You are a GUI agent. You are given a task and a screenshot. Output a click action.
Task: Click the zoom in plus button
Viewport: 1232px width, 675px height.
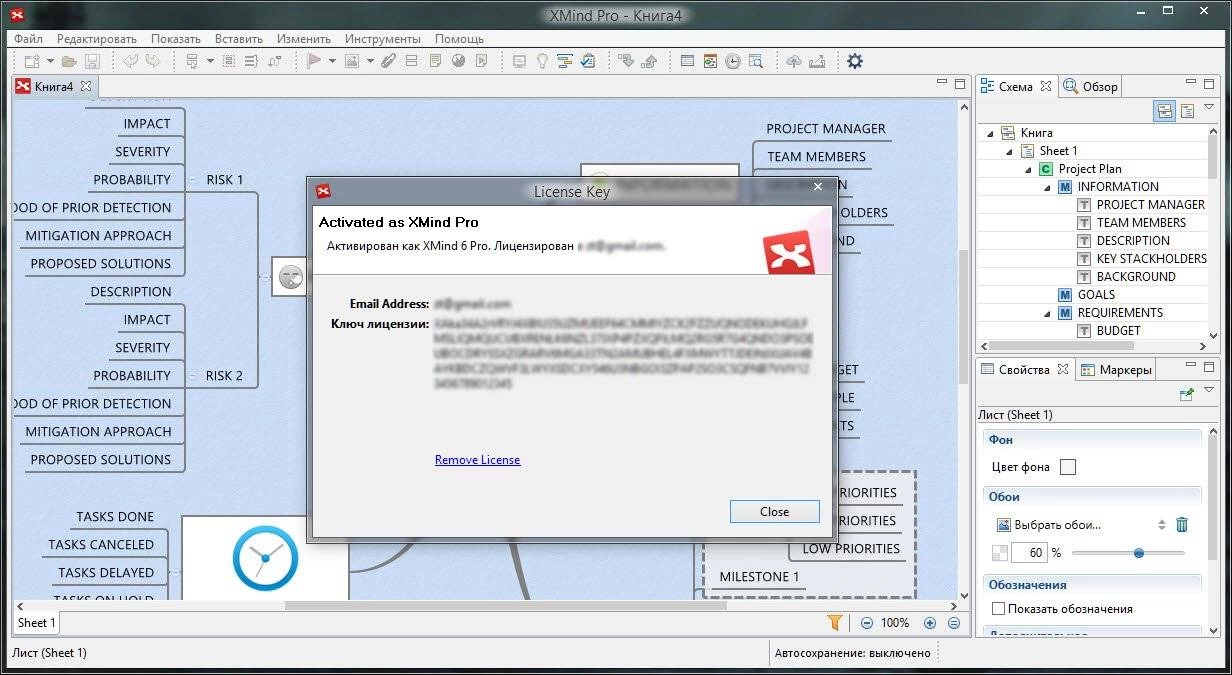coord(930,622)
